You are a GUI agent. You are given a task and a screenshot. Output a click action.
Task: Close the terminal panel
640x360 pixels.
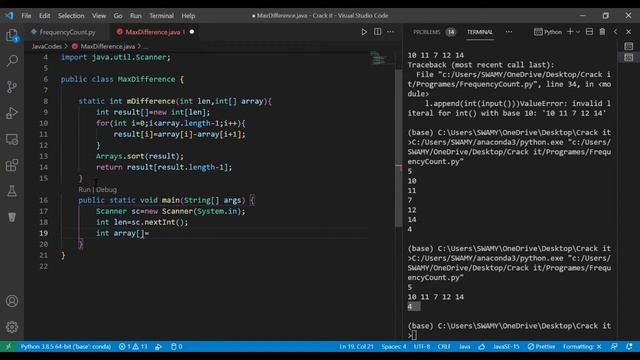click(629, 32)
